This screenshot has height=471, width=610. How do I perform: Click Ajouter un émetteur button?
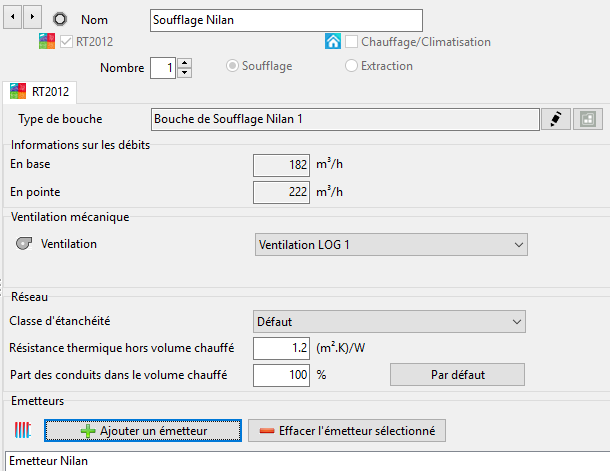coord(143,431)
